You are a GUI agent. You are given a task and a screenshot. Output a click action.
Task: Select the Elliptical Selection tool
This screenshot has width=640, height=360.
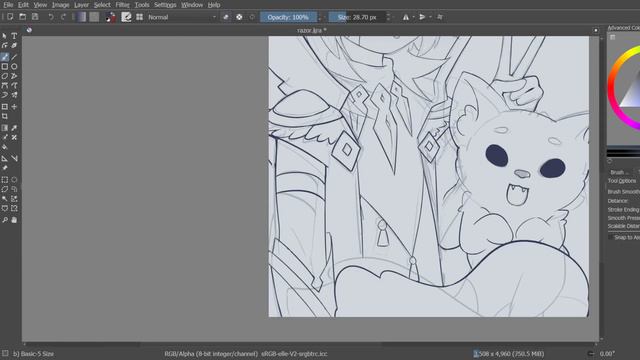click(14, 180)
